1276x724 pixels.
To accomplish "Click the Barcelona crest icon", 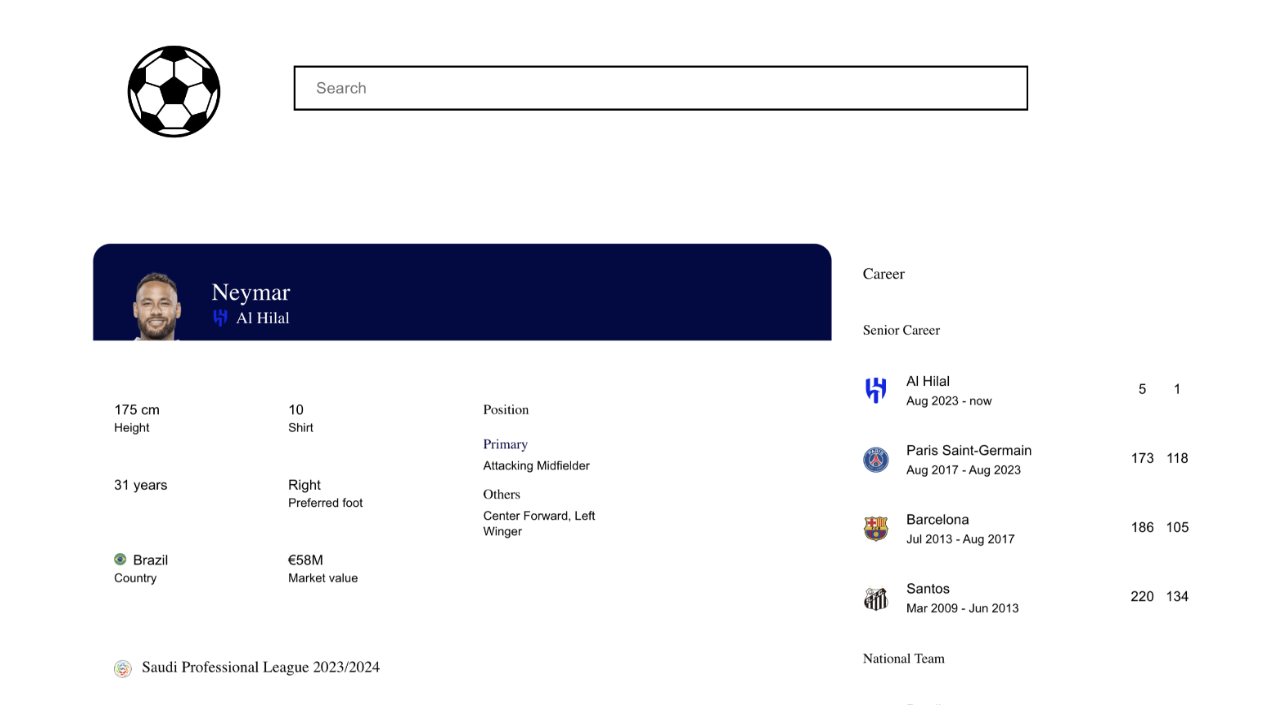I will click(876, 528).
